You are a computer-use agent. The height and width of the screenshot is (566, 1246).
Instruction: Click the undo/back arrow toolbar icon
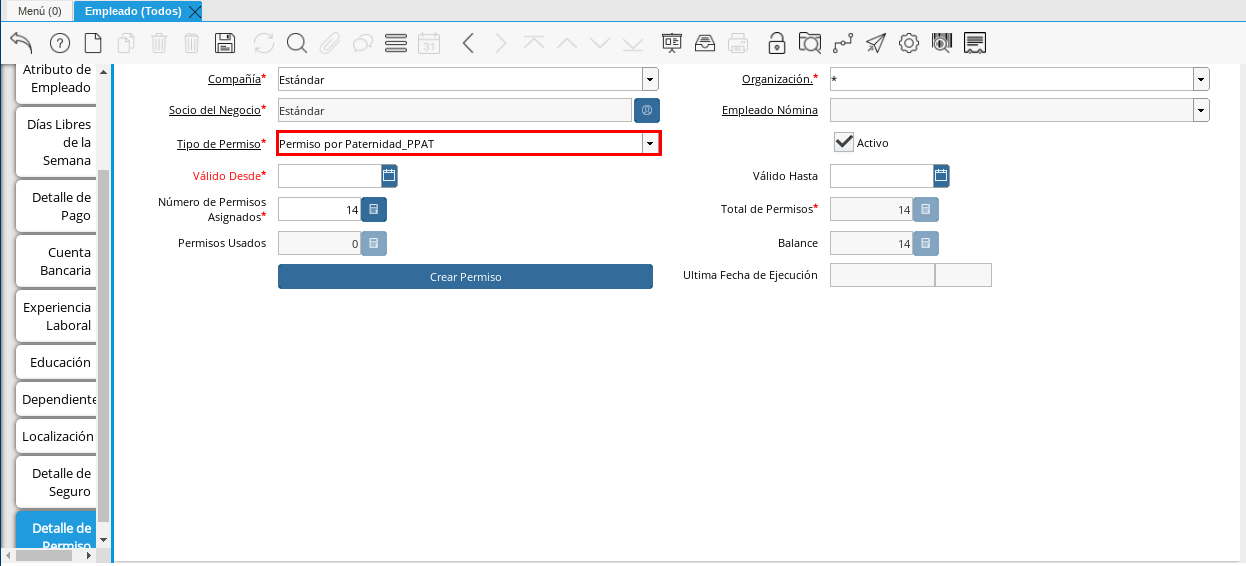[21, 43]
